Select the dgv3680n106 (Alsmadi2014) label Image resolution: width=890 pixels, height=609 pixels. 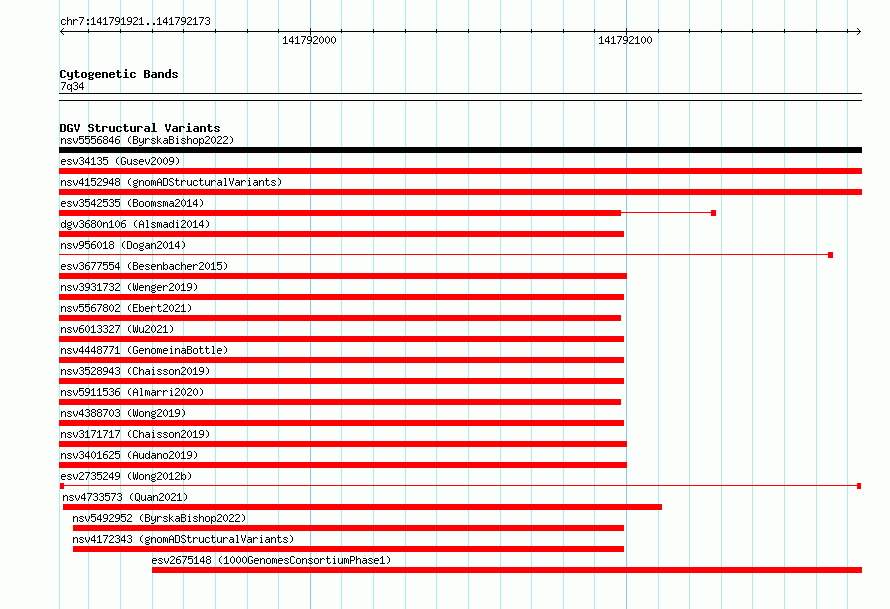click(x=135, y=224)
